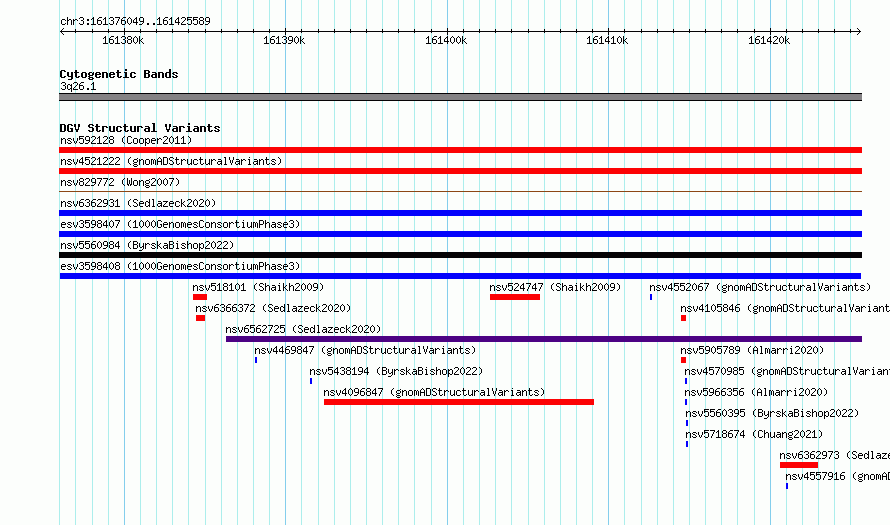This screenshot has height=525, width=890.
Task: Click the nsv5560395 (ByrskaBishop2022) label
Action: click(x=772, y=413)
